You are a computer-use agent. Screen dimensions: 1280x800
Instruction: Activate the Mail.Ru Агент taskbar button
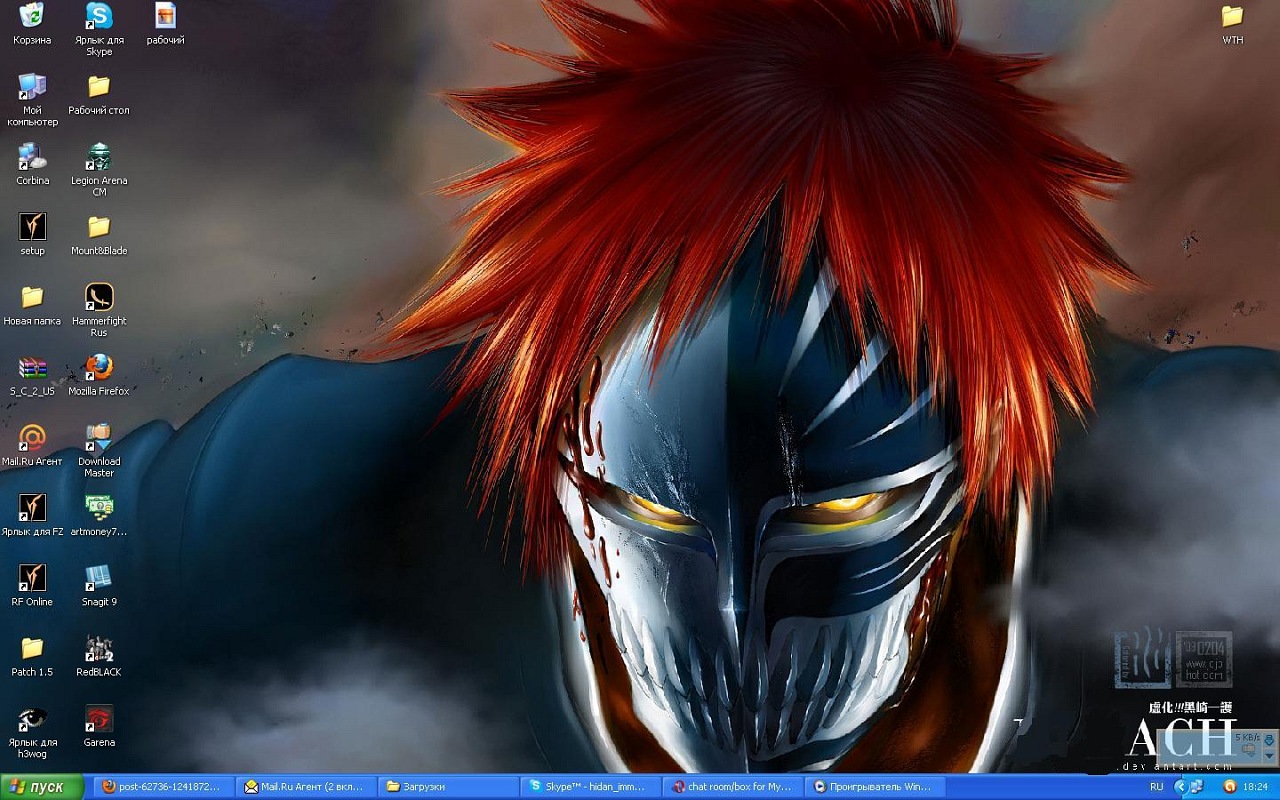click(x=306, y=787)
